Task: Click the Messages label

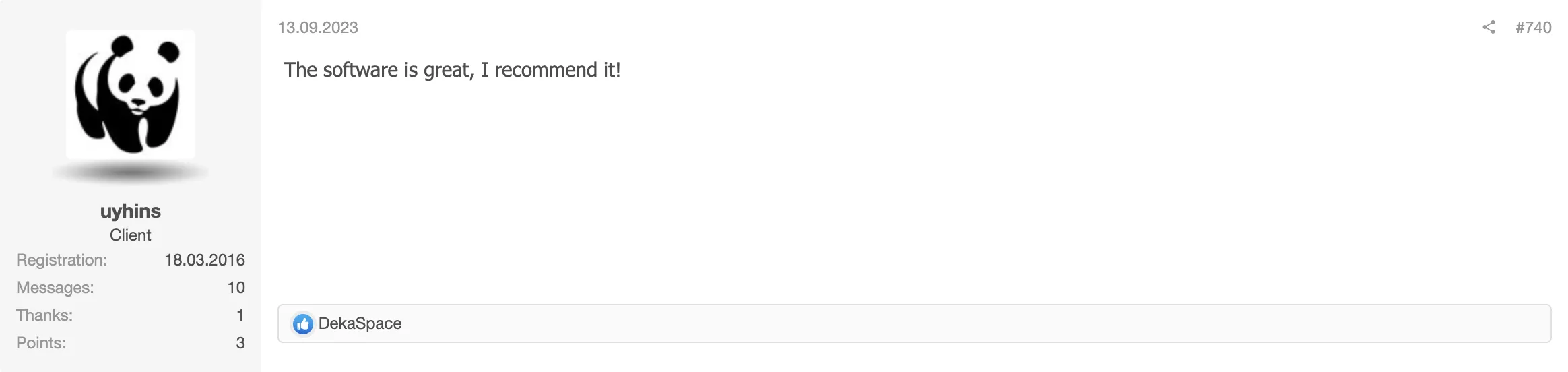Action: [55, 288]
